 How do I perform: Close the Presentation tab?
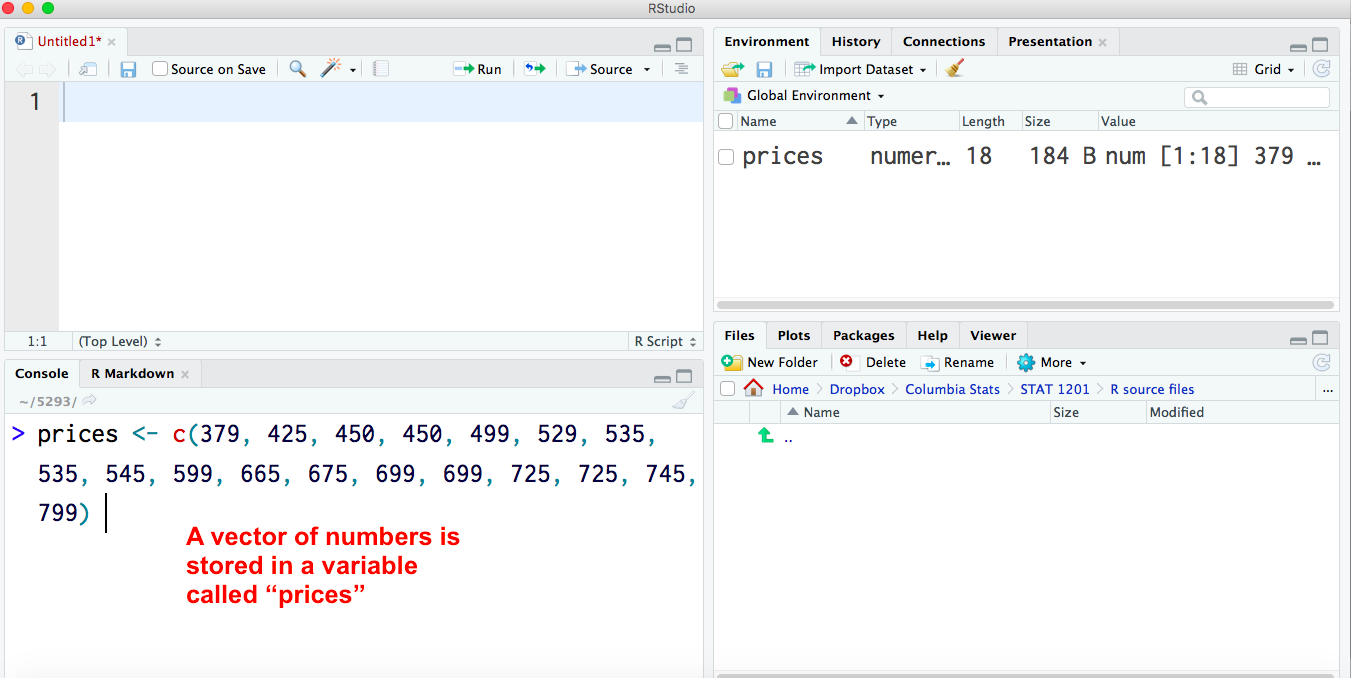1103,42
